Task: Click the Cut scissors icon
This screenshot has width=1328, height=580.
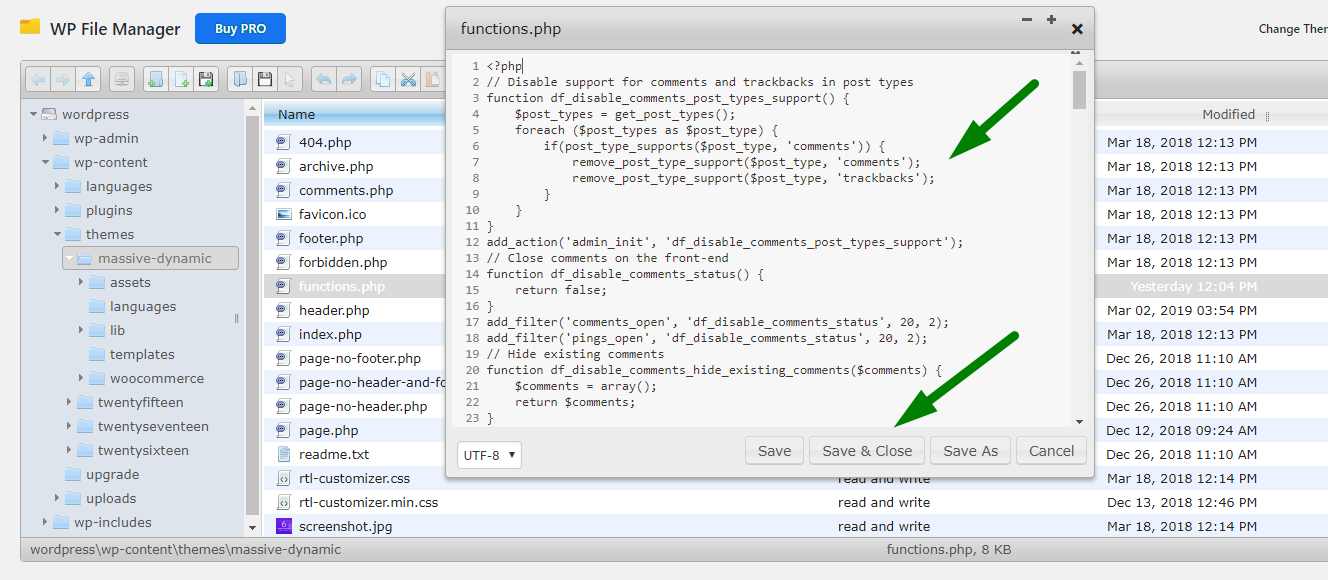Action: coord(408,79)
